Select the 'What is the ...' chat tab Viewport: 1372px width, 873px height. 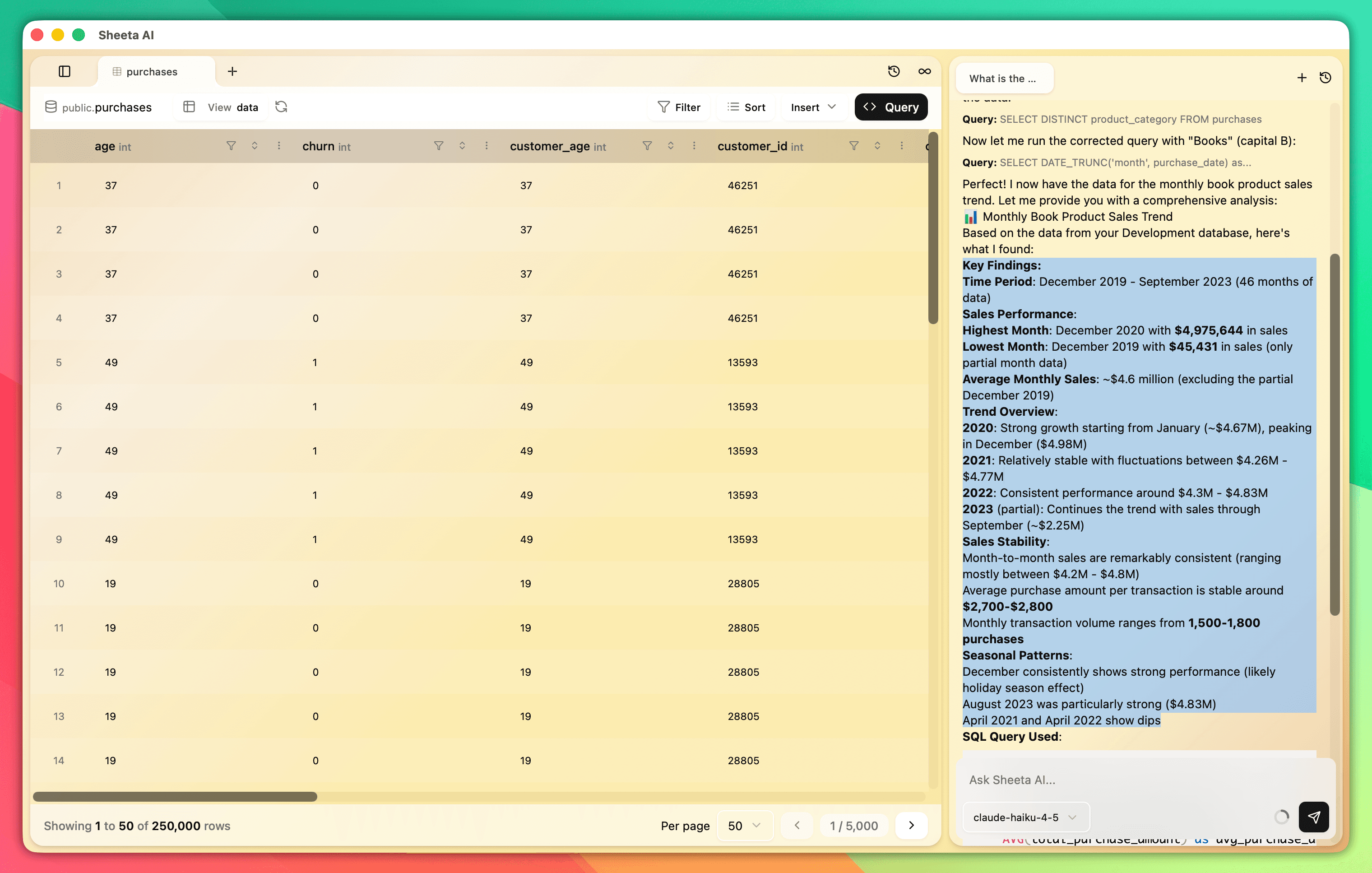1004,78
